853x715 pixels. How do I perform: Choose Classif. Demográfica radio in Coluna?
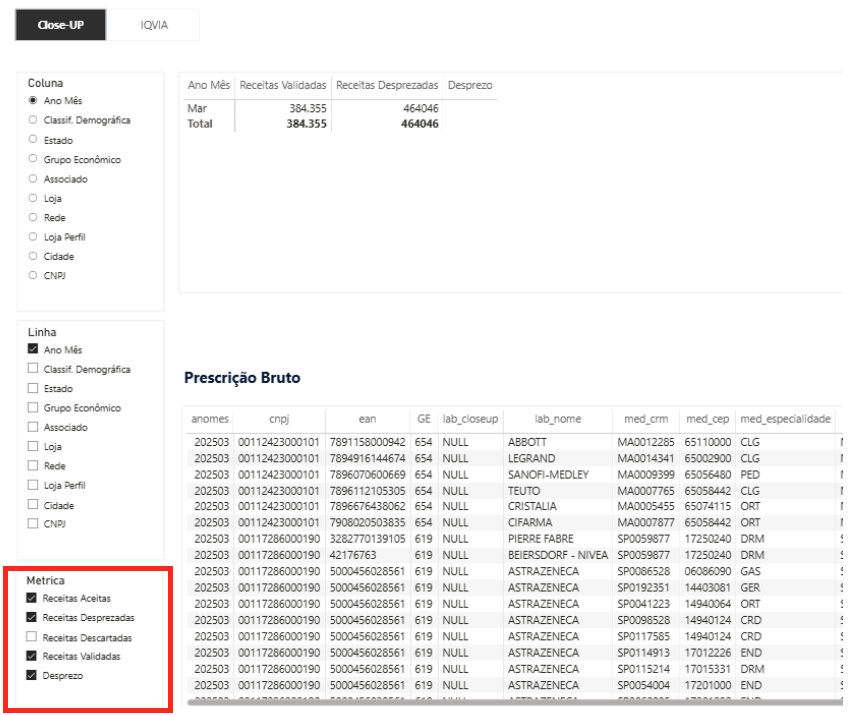[x=33, y=120]
